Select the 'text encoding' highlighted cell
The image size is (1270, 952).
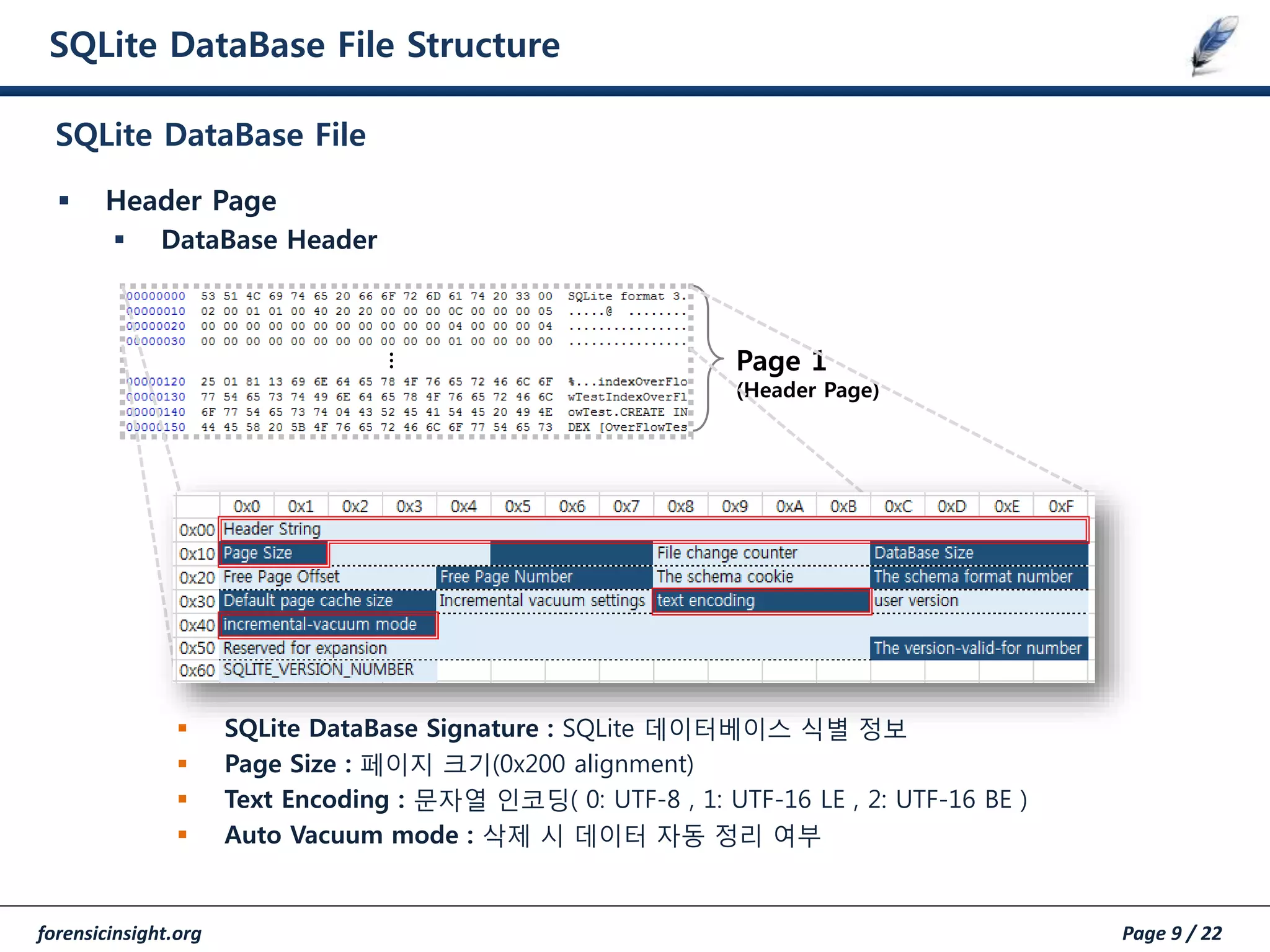[762, 601]
